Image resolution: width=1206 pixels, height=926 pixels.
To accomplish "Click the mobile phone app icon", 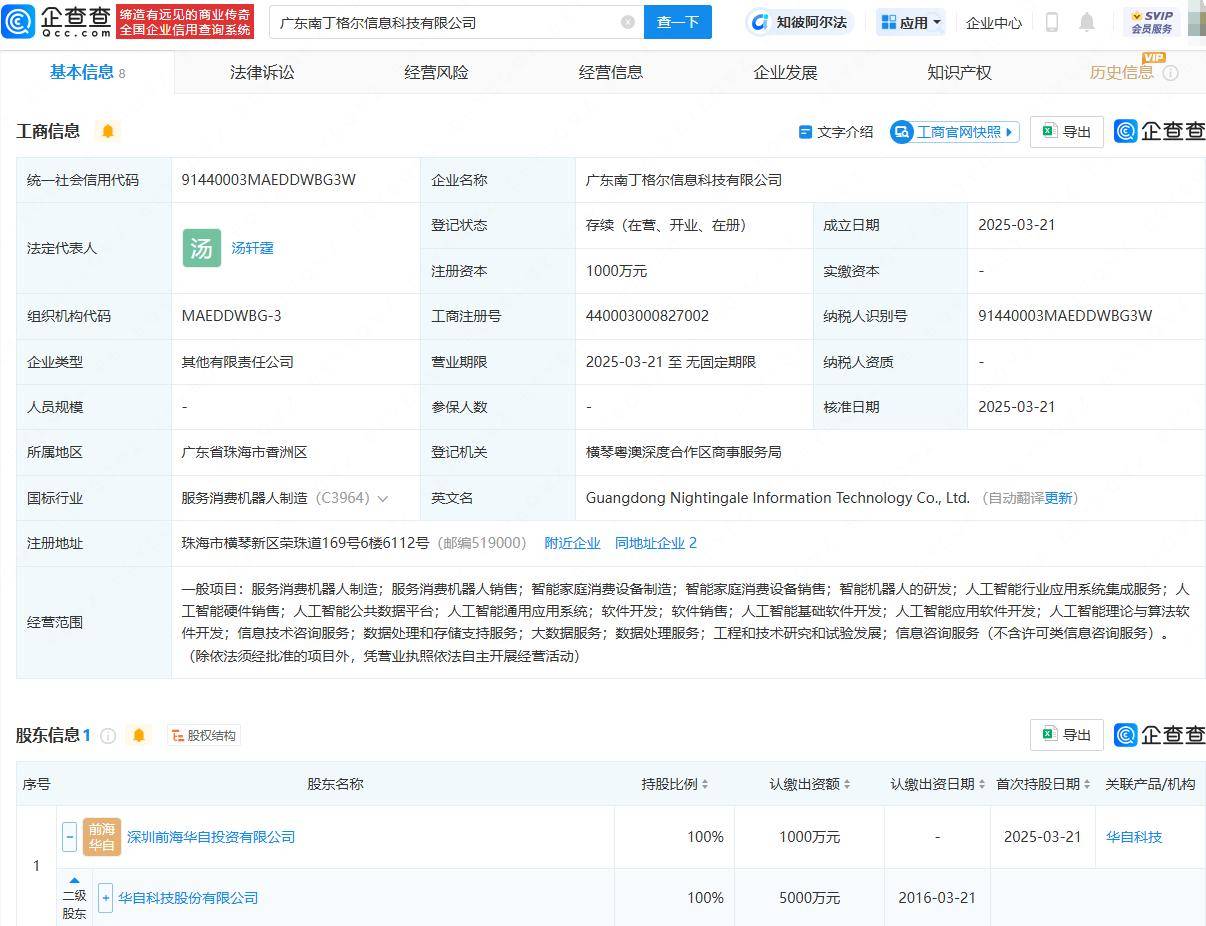I will 1052,21.
